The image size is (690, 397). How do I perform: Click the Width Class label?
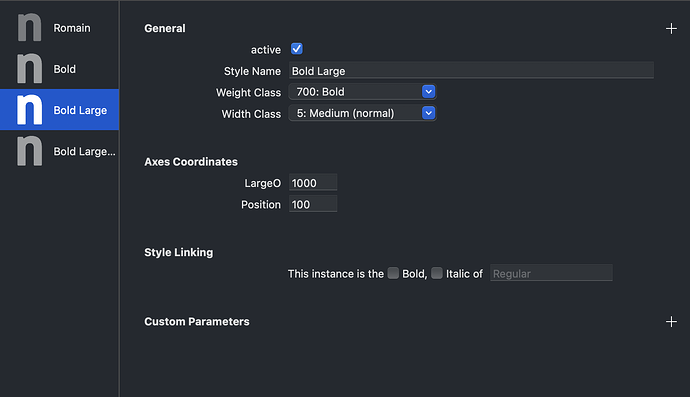coord(251,114)
